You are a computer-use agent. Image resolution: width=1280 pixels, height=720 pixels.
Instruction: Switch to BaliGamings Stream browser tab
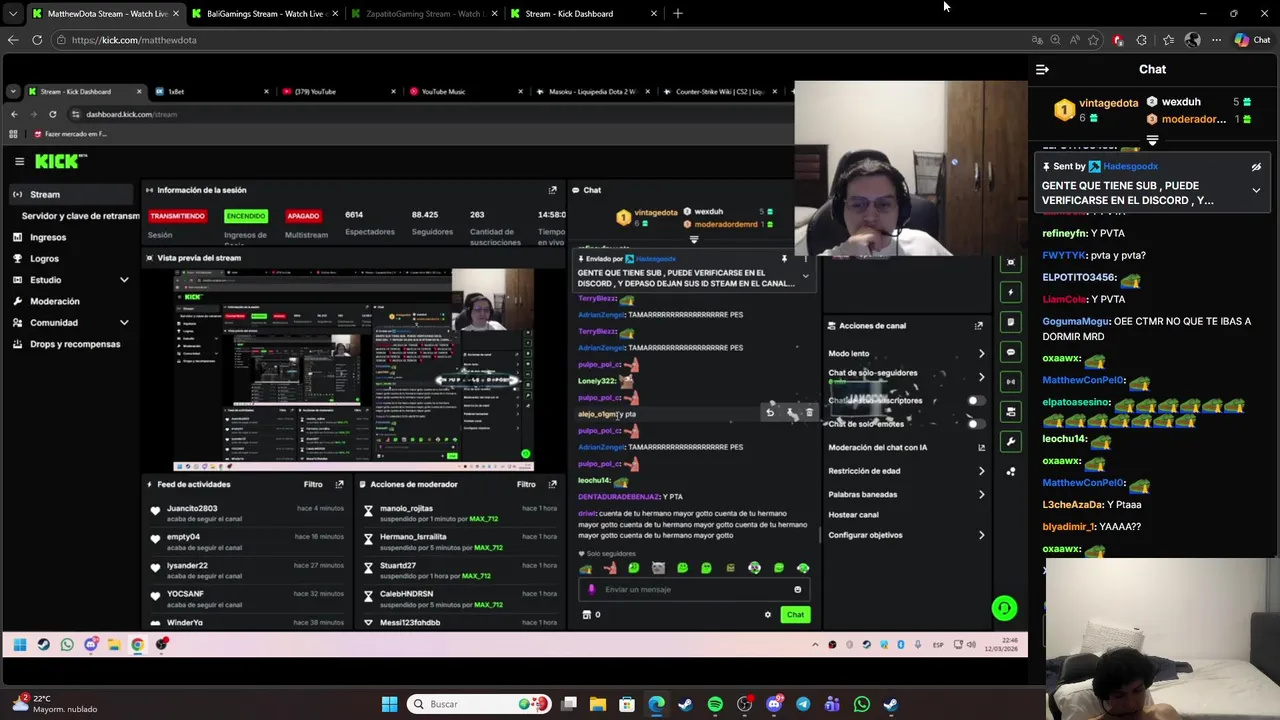[264, 14]
